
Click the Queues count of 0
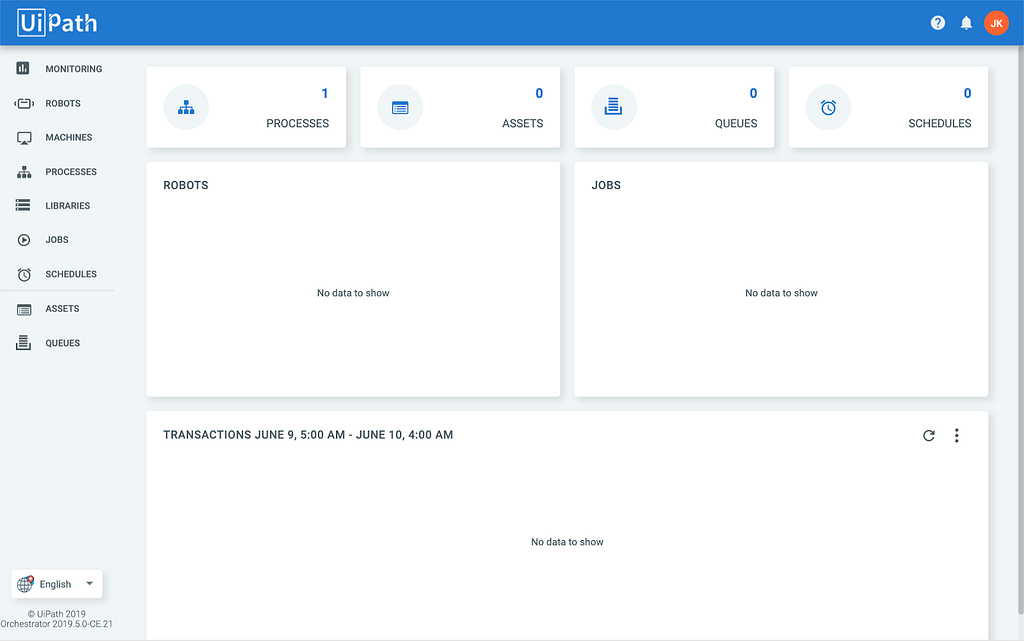coord(753,93)
